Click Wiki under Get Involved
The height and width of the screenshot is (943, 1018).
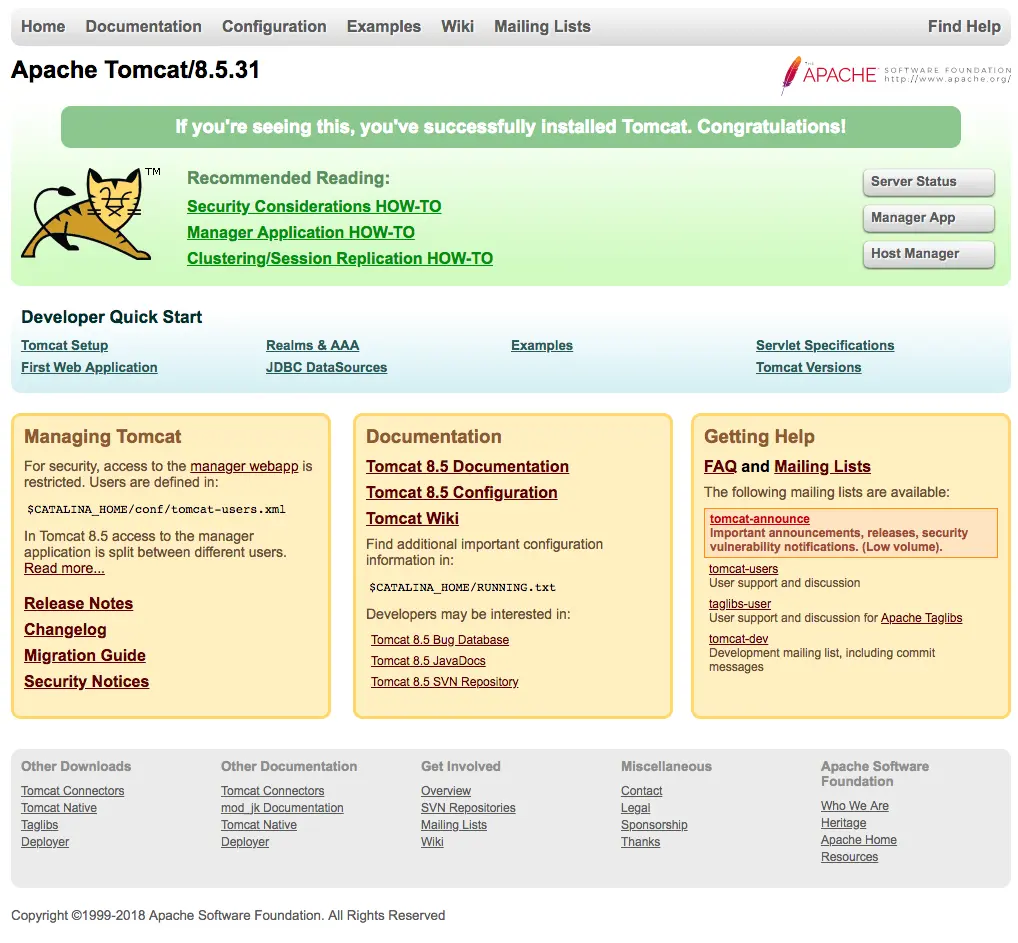pyautogui.click(x=432, y=842)
